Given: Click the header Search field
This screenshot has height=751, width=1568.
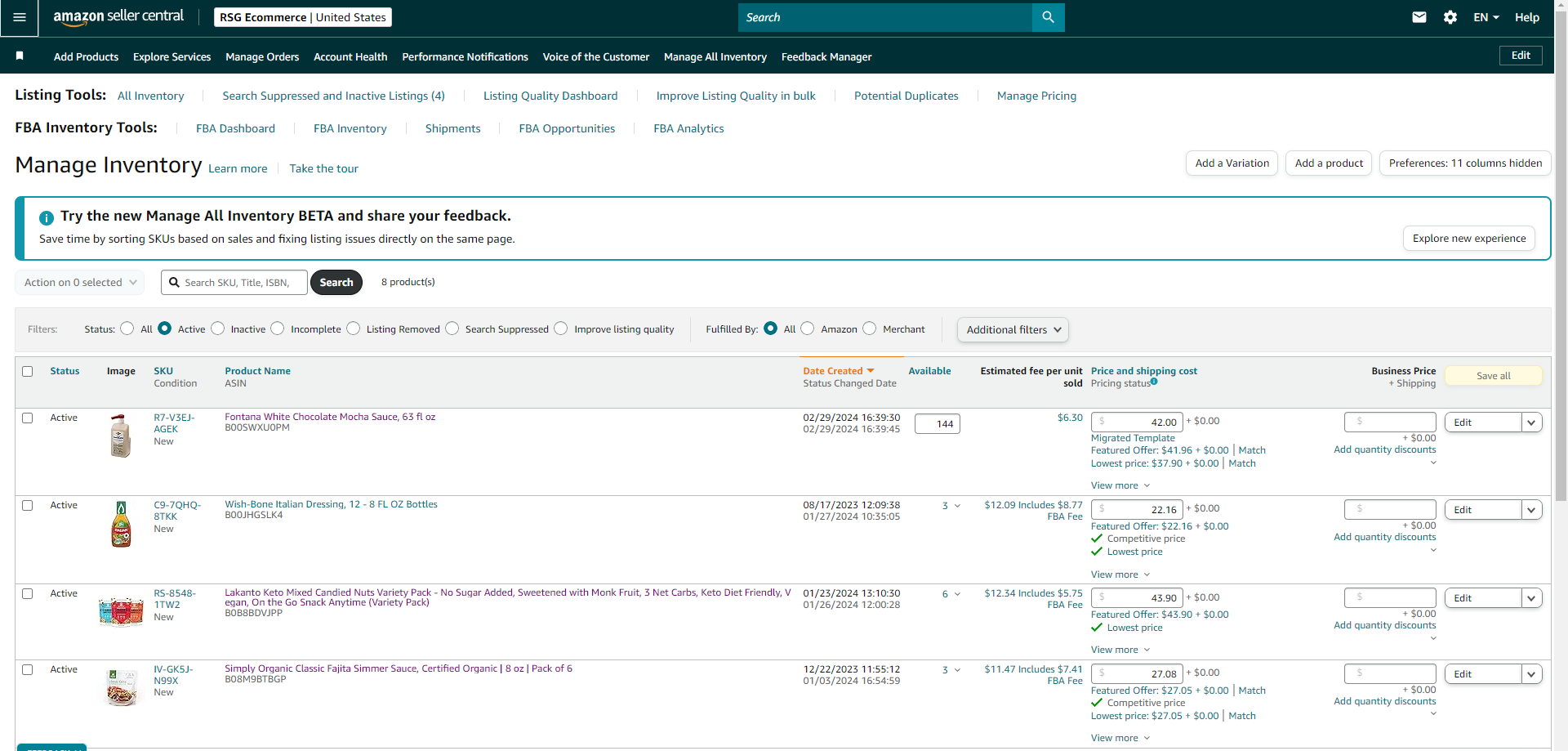Looking at the screenshot, I should tap(885, 17).
